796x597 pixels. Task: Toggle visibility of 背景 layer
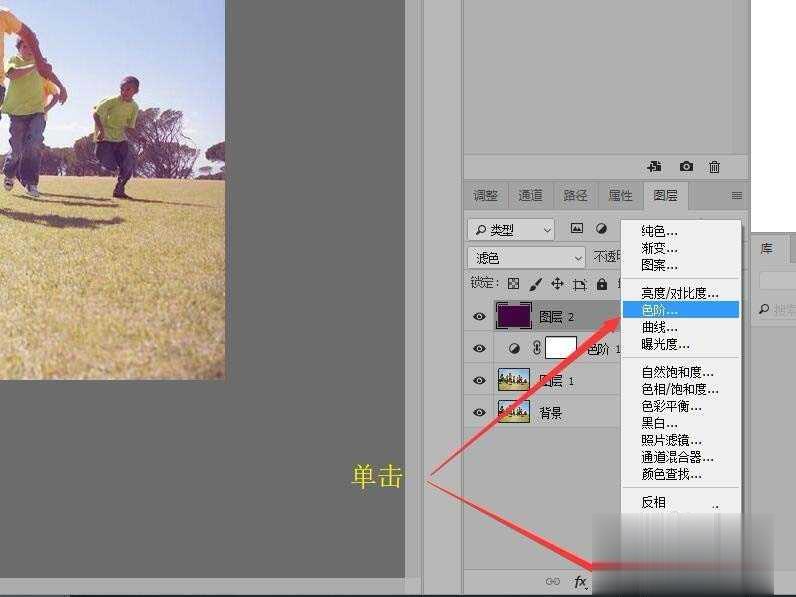pyautogui.click(x=479, y=412)
